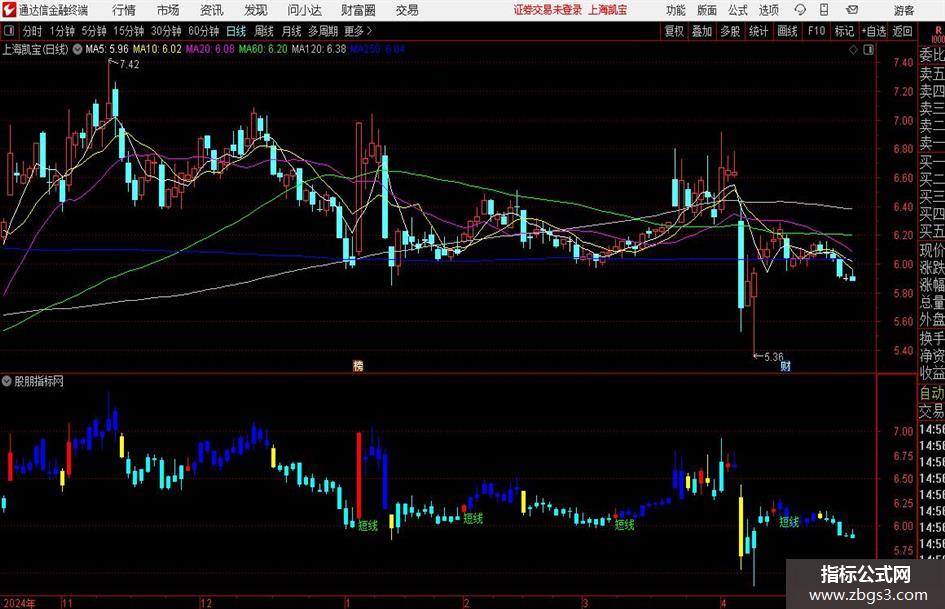Click the 5.36 low price label
Image resolution: width=945 pixels, height=609 pixels.
[774, 357]
